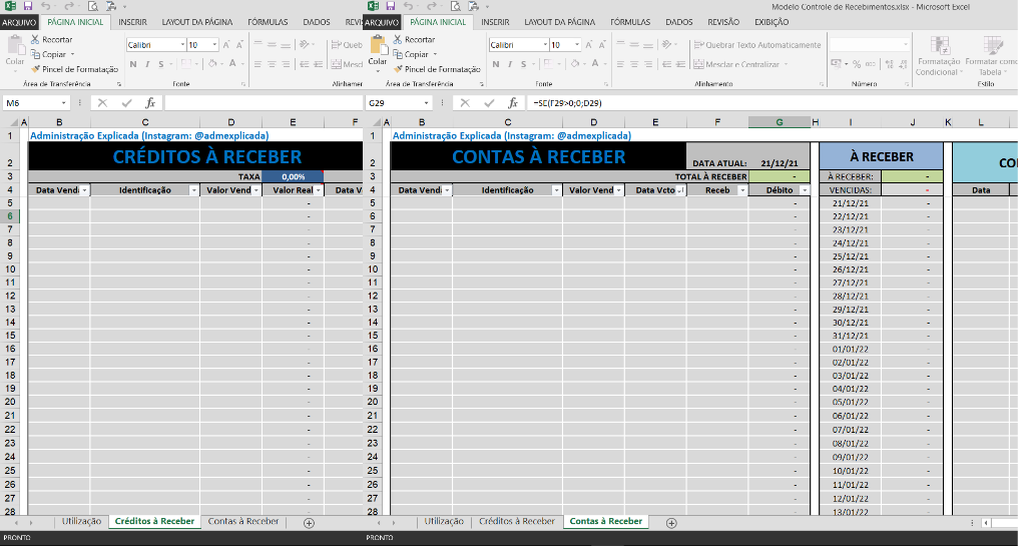The width and height of the screenshot is (1024, 546).
Task: Open print preview in the left window toolbar
Action: pyautogui.click(x=93, y=7)
